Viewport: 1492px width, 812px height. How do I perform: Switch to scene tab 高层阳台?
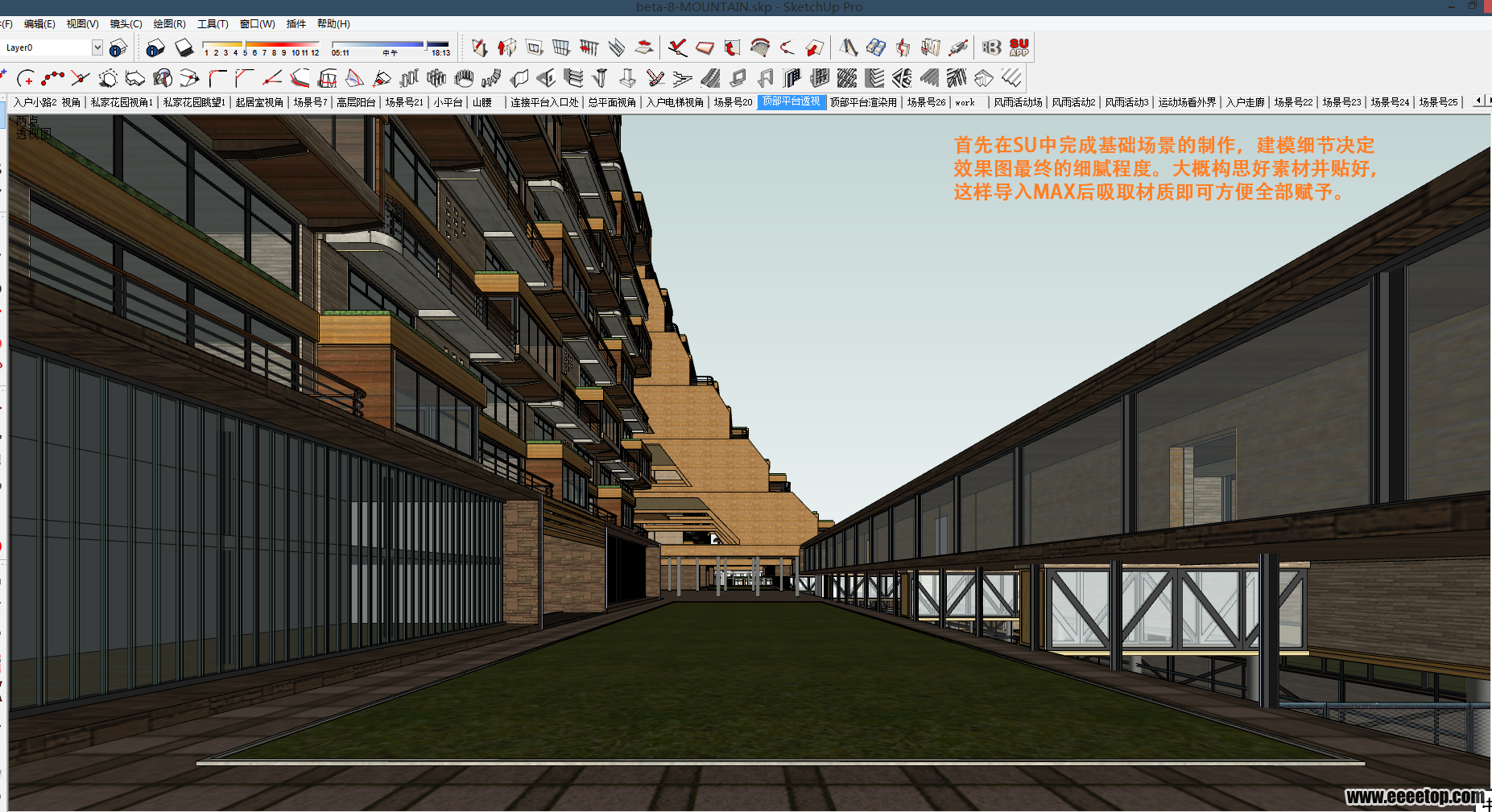pyautogui.click(x=356, y=102)
